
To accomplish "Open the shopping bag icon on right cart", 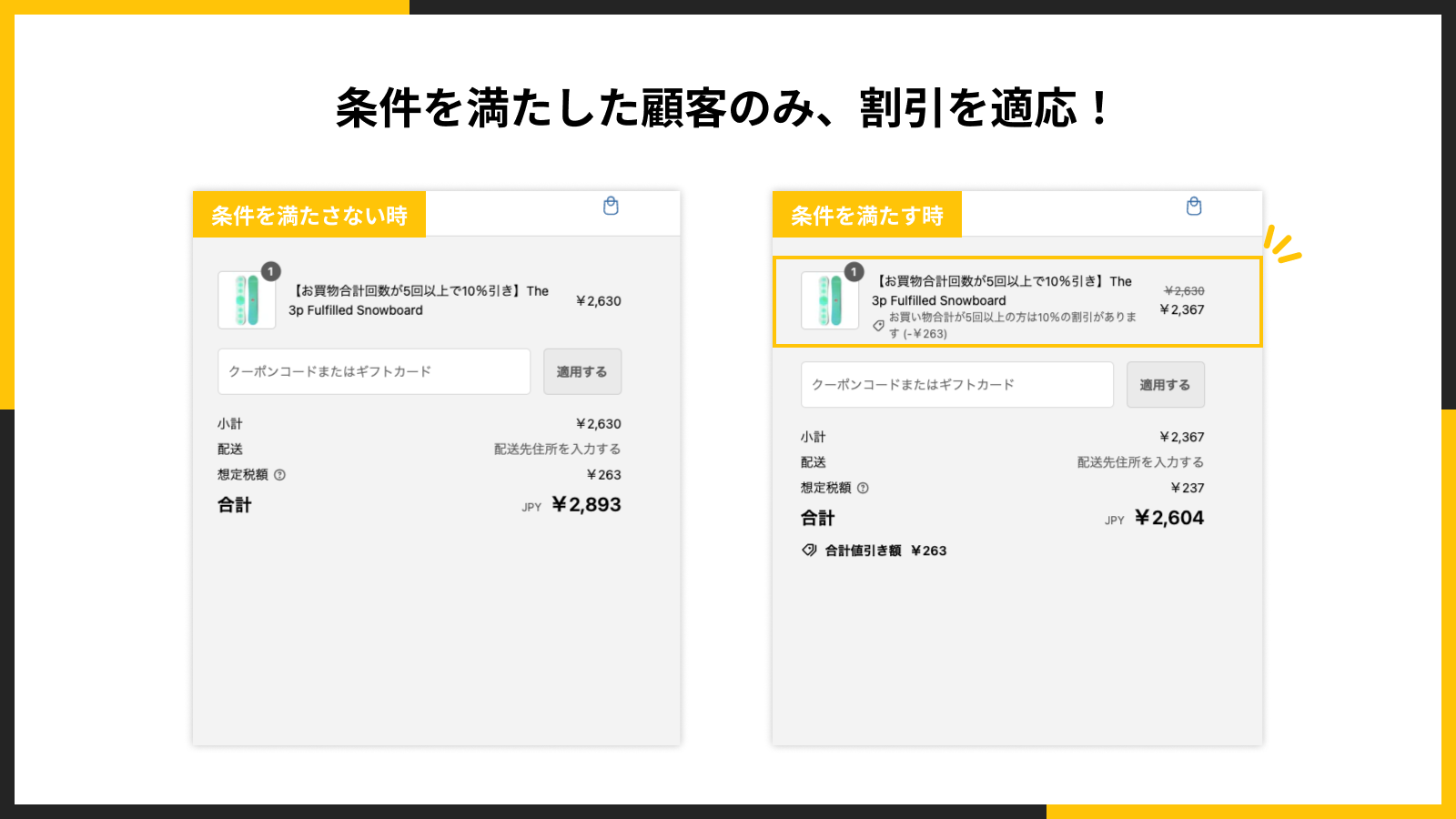I will click(1194, 207).
